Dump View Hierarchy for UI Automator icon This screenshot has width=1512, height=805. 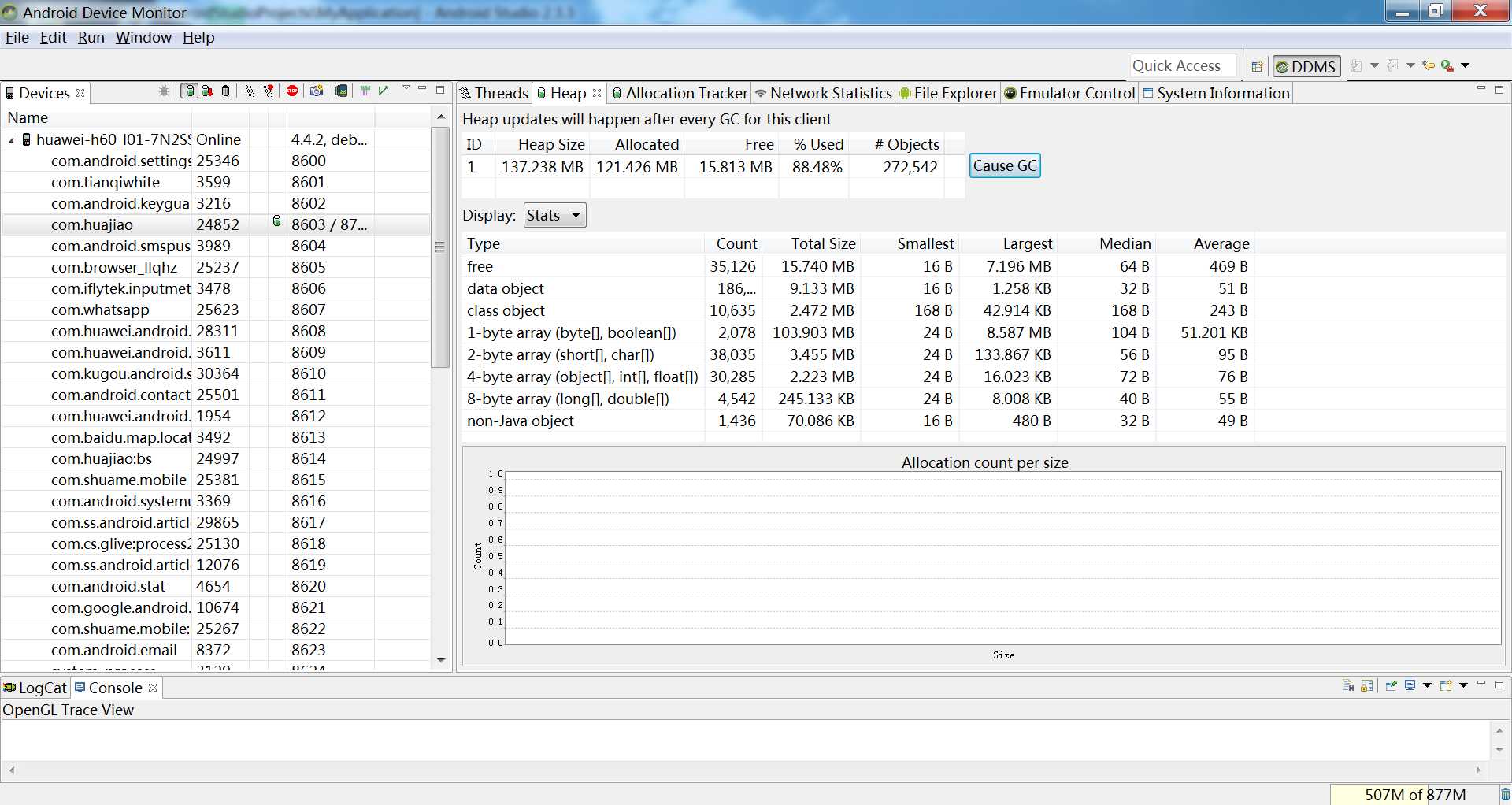[x=341, y=91]
